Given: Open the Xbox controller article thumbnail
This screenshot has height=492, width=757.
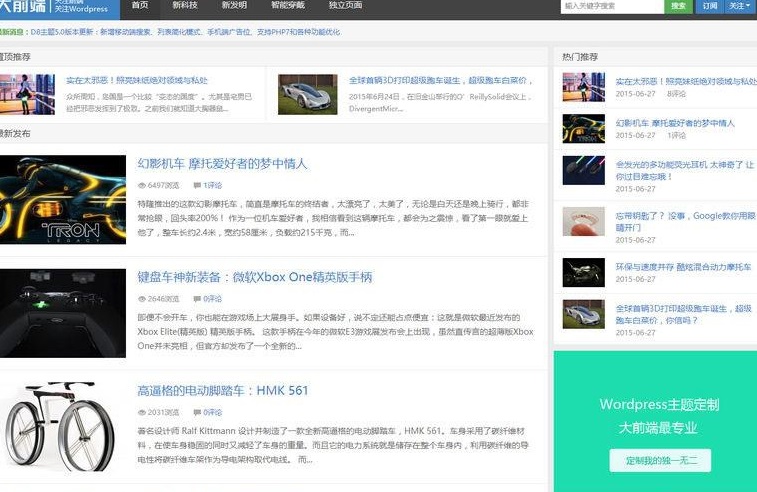Looking at the screenshot, I should click(x=63, y=313).
